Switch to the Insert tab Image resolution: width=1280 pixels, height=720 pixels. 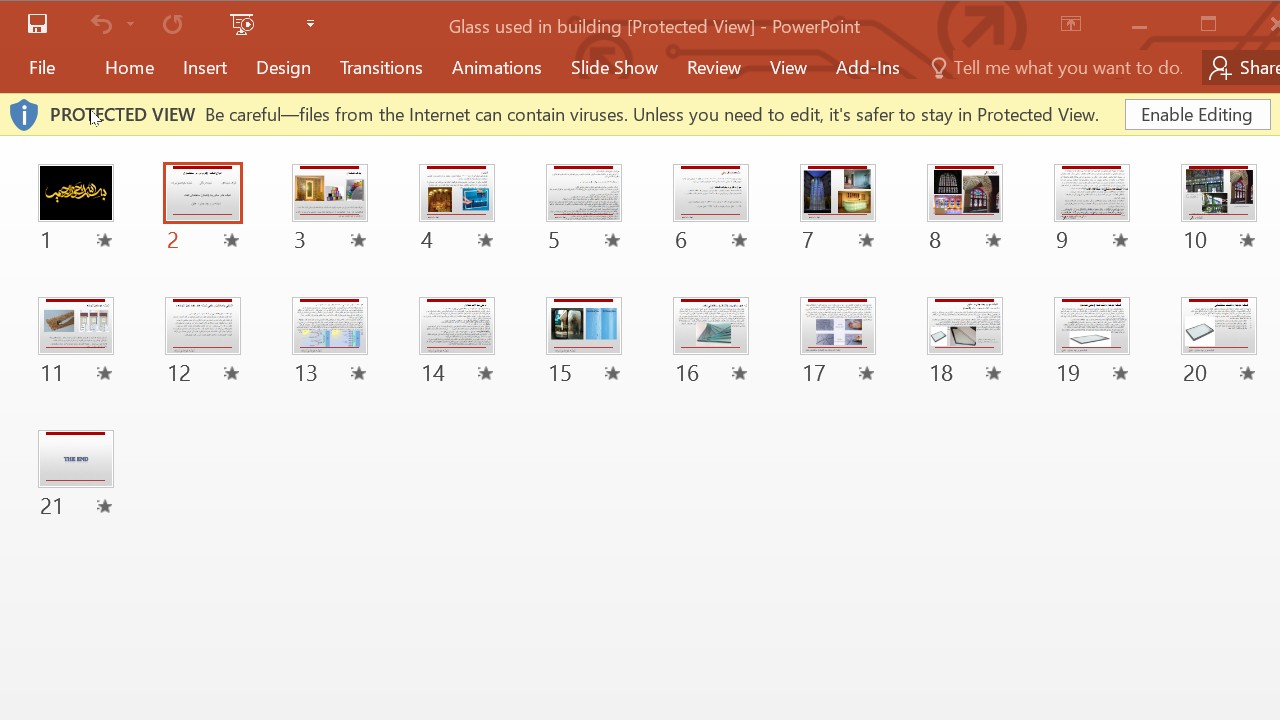(x=205, y=68)
